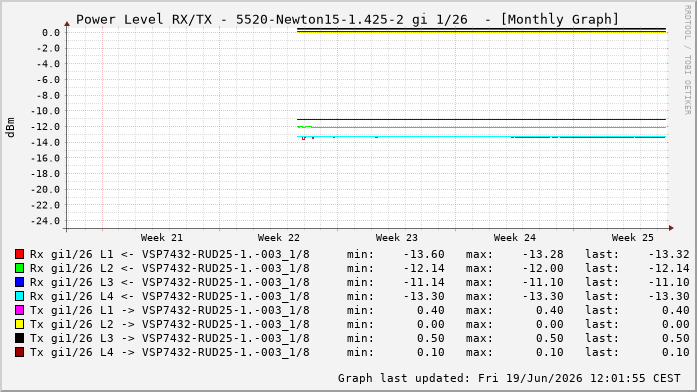Click the cyan Rx L4 legend swatch
The image size is (697, 392).
[x=19, y=296]
